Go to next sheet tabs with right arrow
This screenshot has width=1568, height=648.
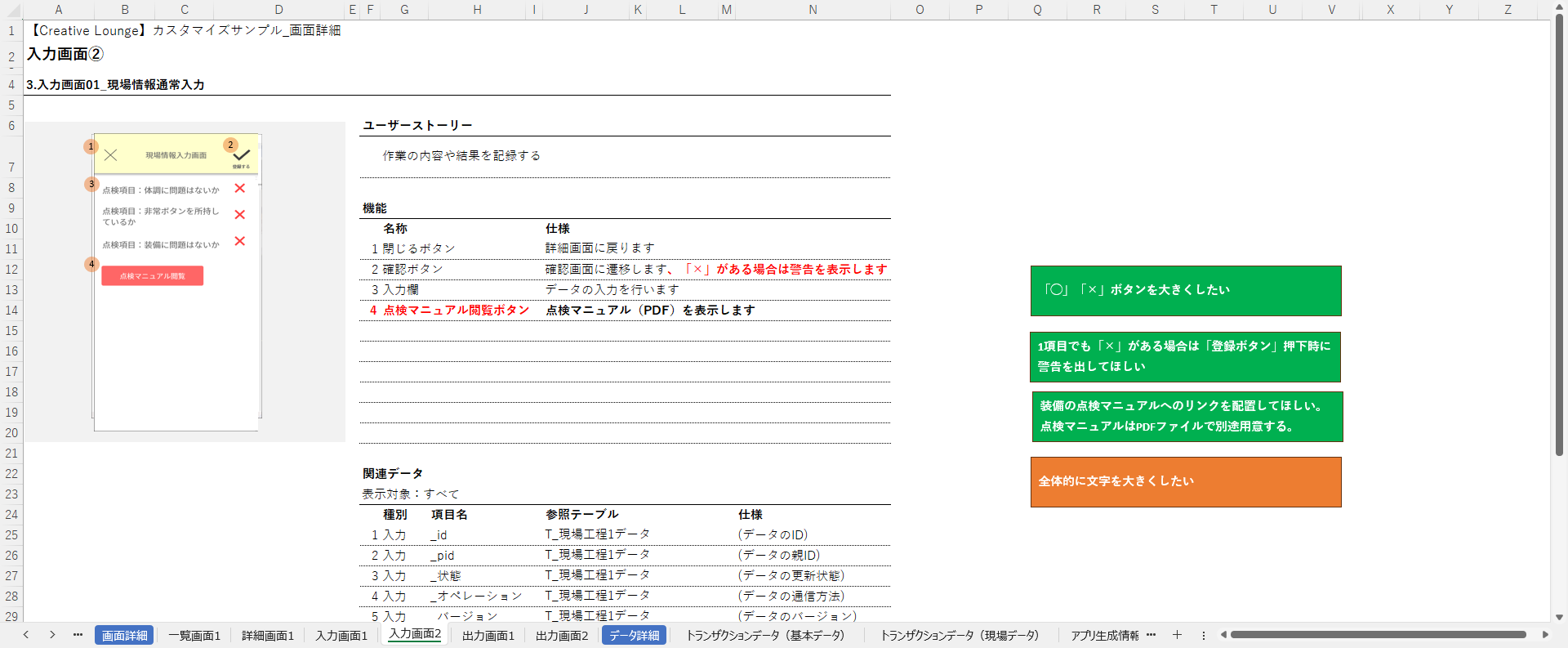coord(52,635)
